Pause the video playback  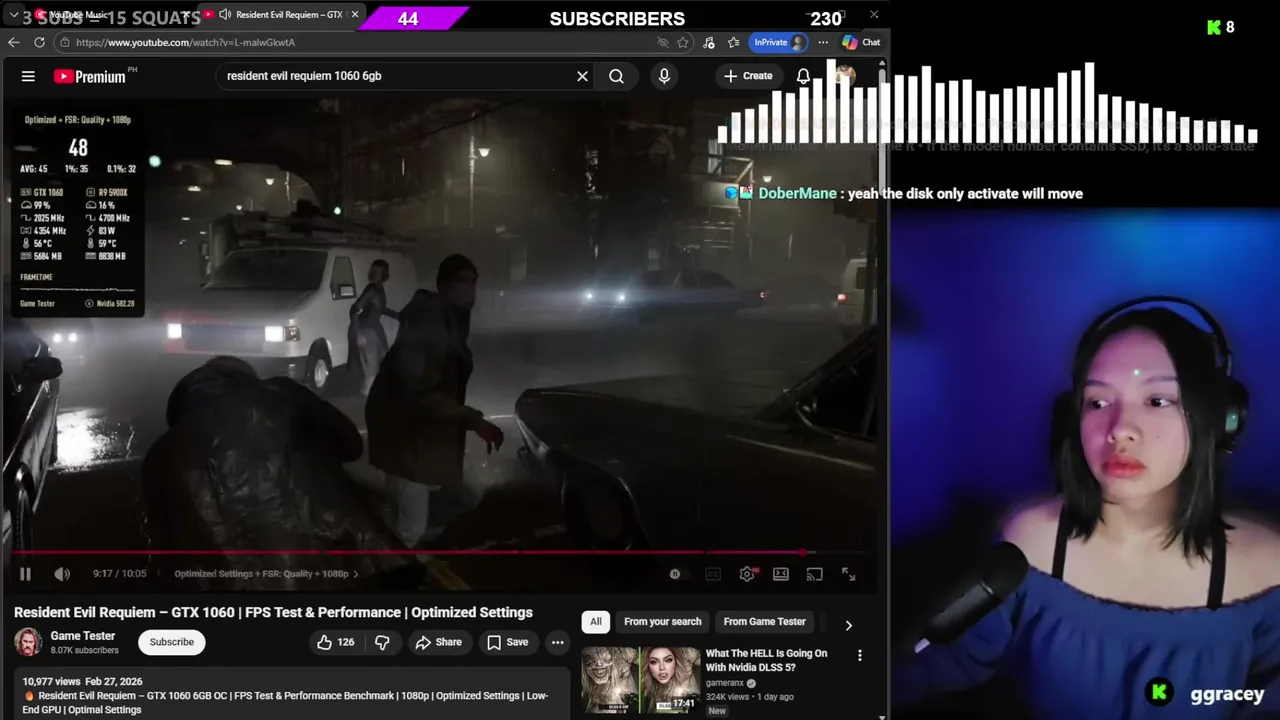click(x=25, y=574)
